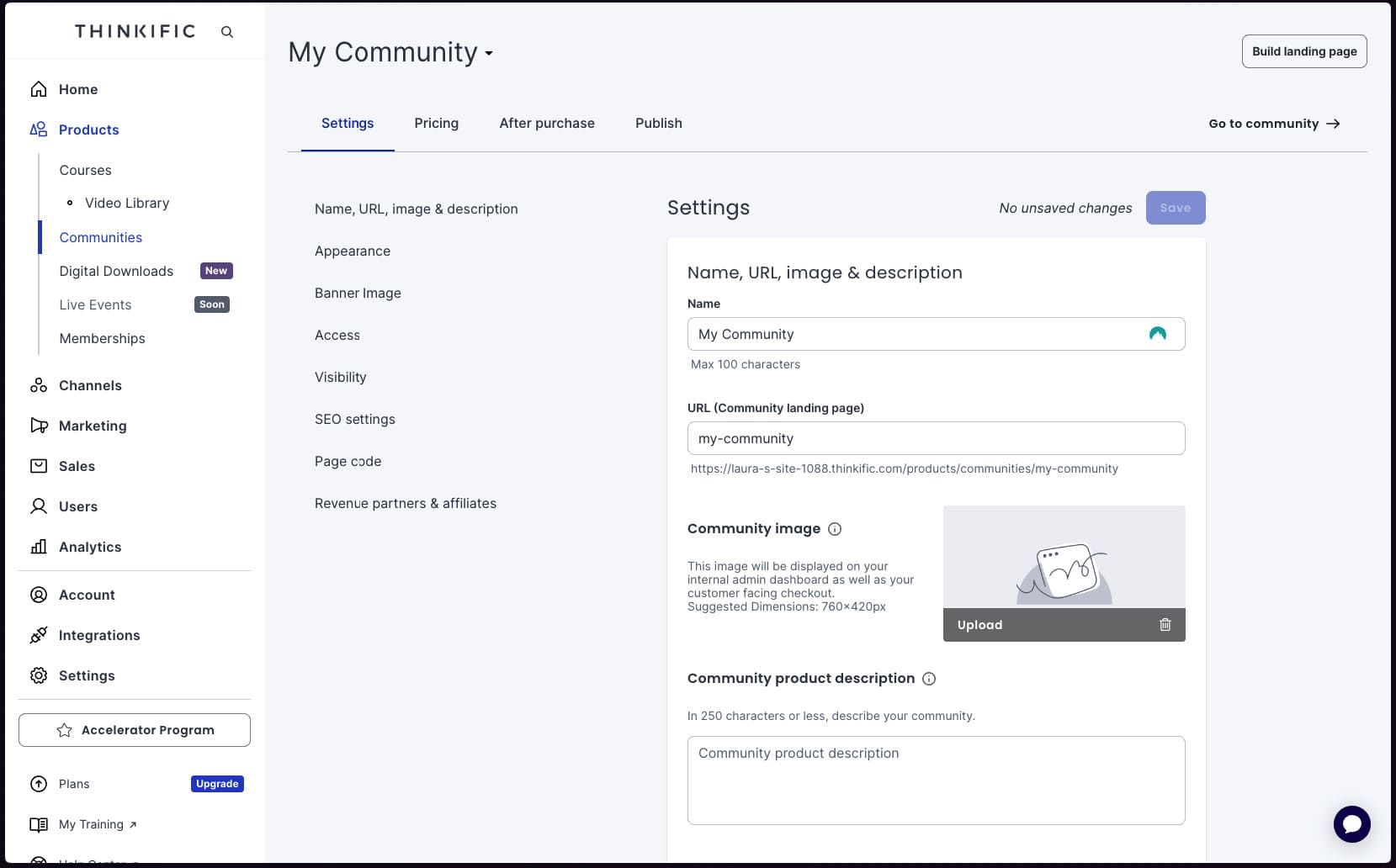The height and width of the screenshot is (868, 1396).
Task: Open the Settings gear icon in sidebar
Action: pyautogui.click(x=38, y=675)
